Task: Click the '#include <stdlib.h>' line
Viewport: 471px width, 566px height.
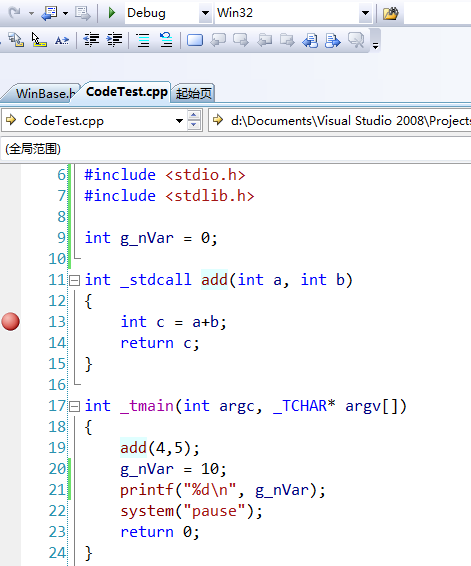Action: coord(169,196)
